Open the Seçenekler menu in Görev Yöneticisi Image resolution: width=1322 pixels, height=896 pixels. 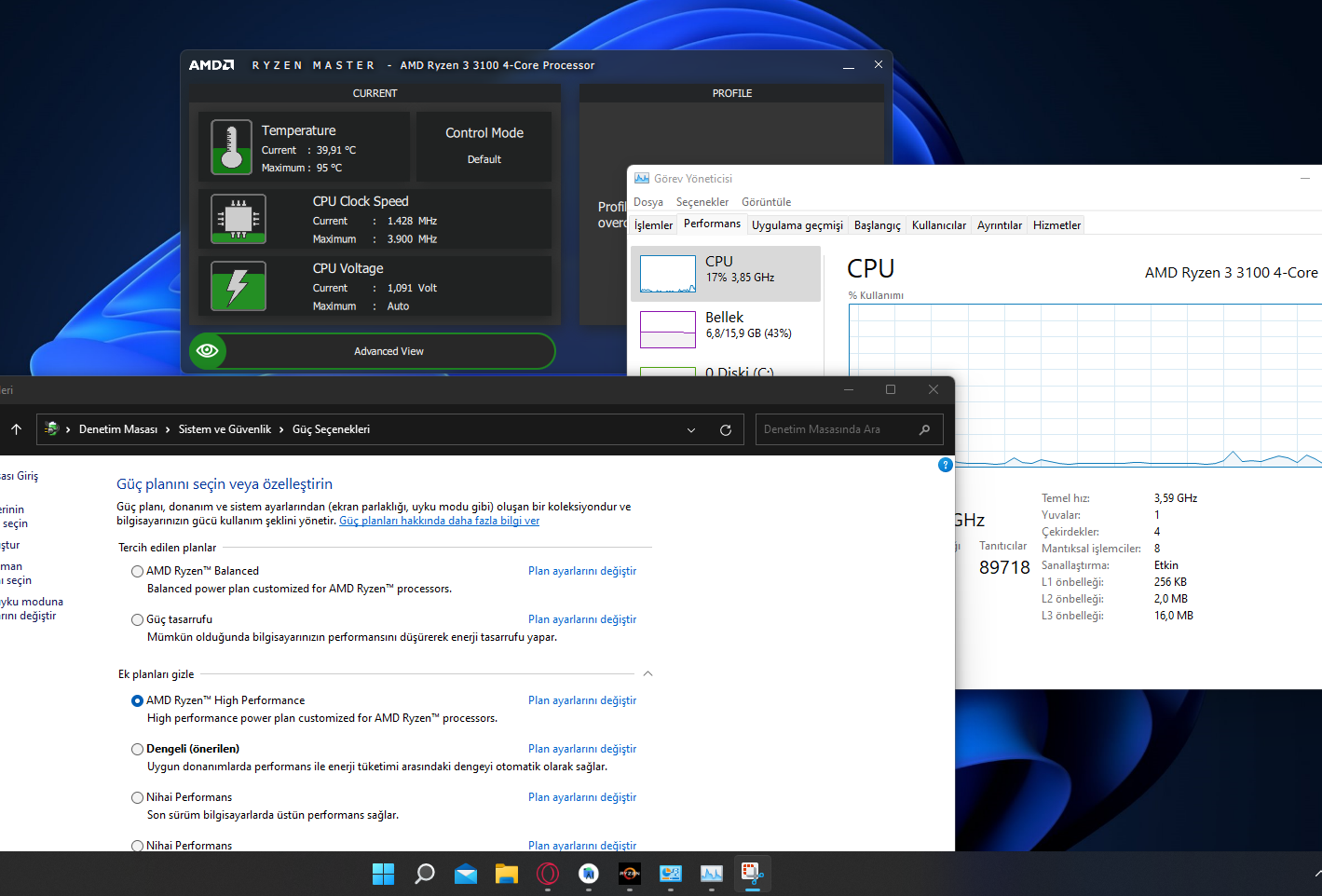click(x=702, y=202)
